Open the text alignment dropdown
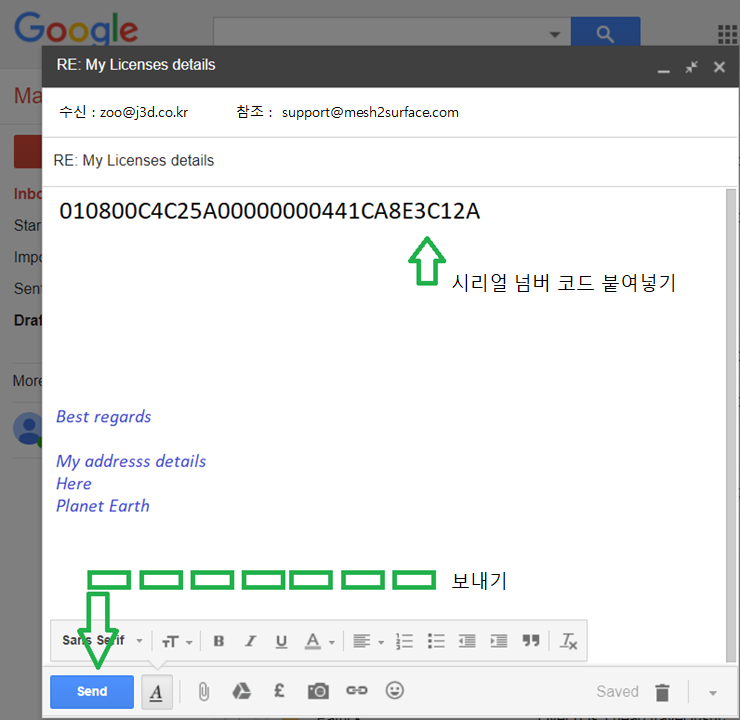 coord(369,641)
